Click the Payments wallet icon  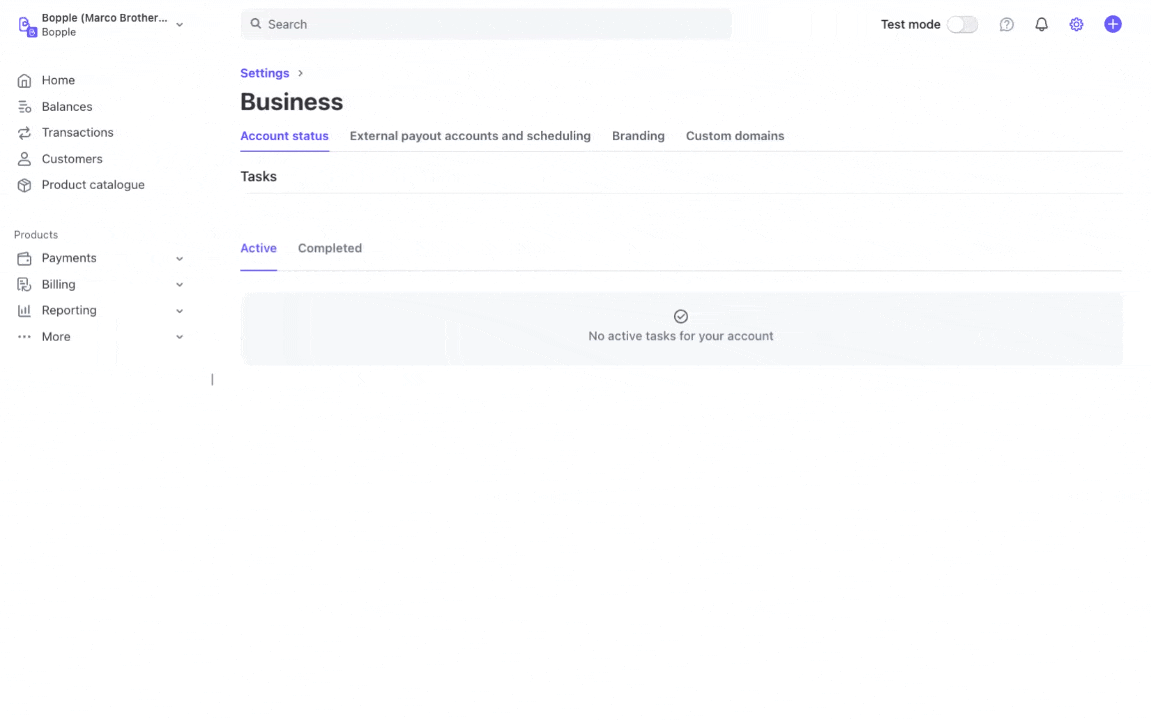(24, 258)
